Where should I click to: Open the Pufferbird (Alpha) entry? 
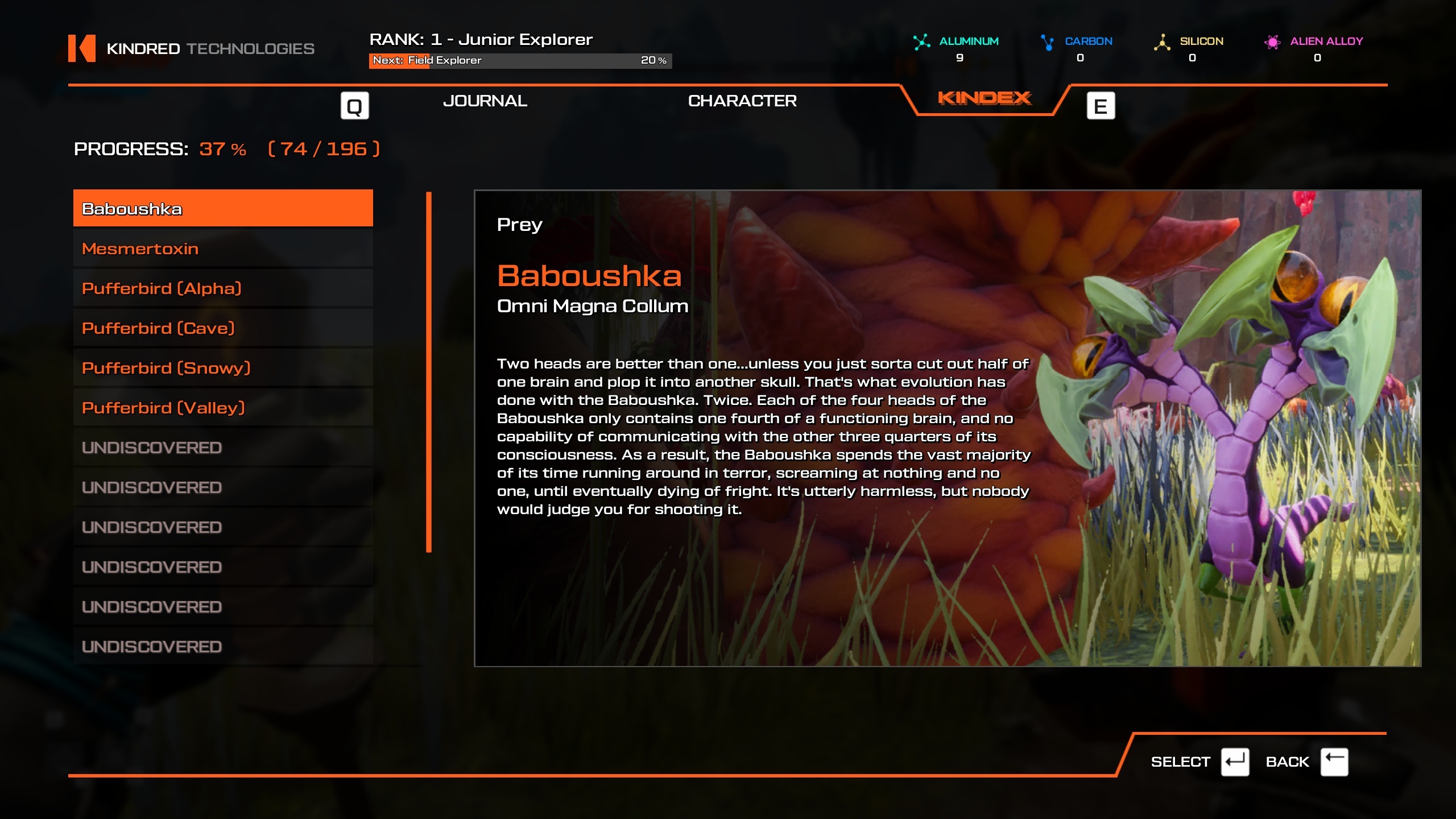point(223,288)
